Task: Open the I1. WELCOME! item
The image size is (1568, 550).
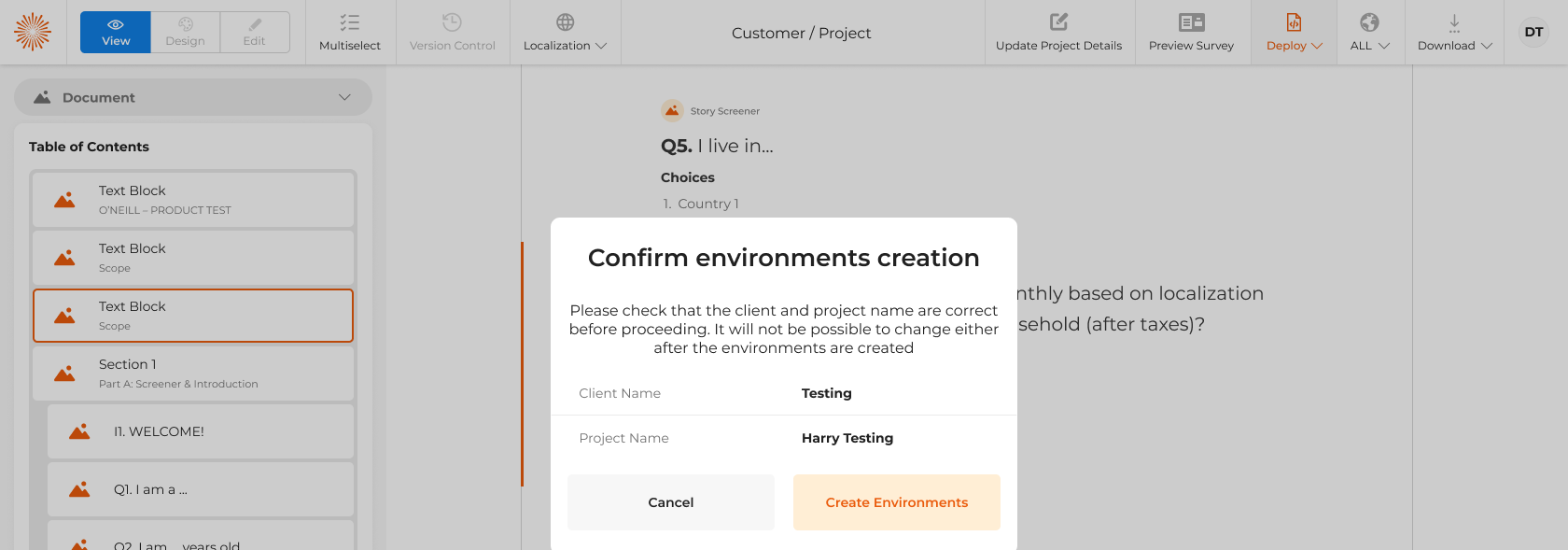Action: pos(201,431)
